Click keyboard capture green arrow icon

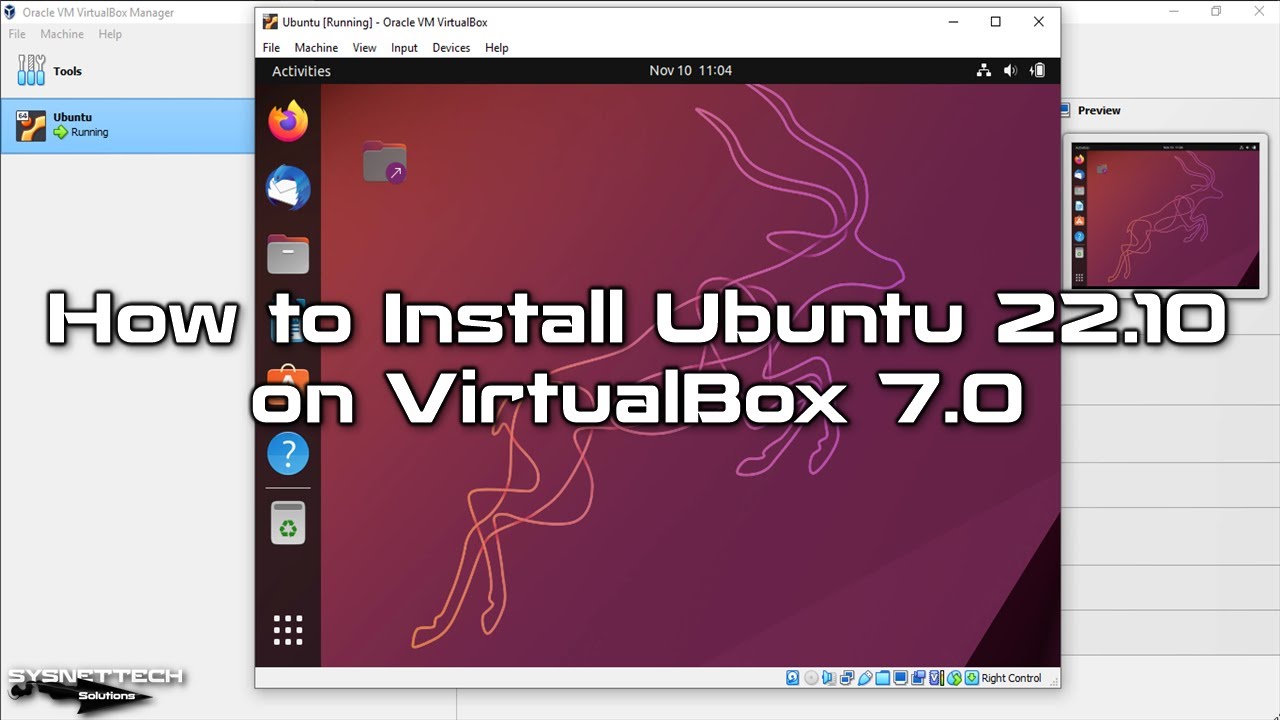tap(972, 678)
